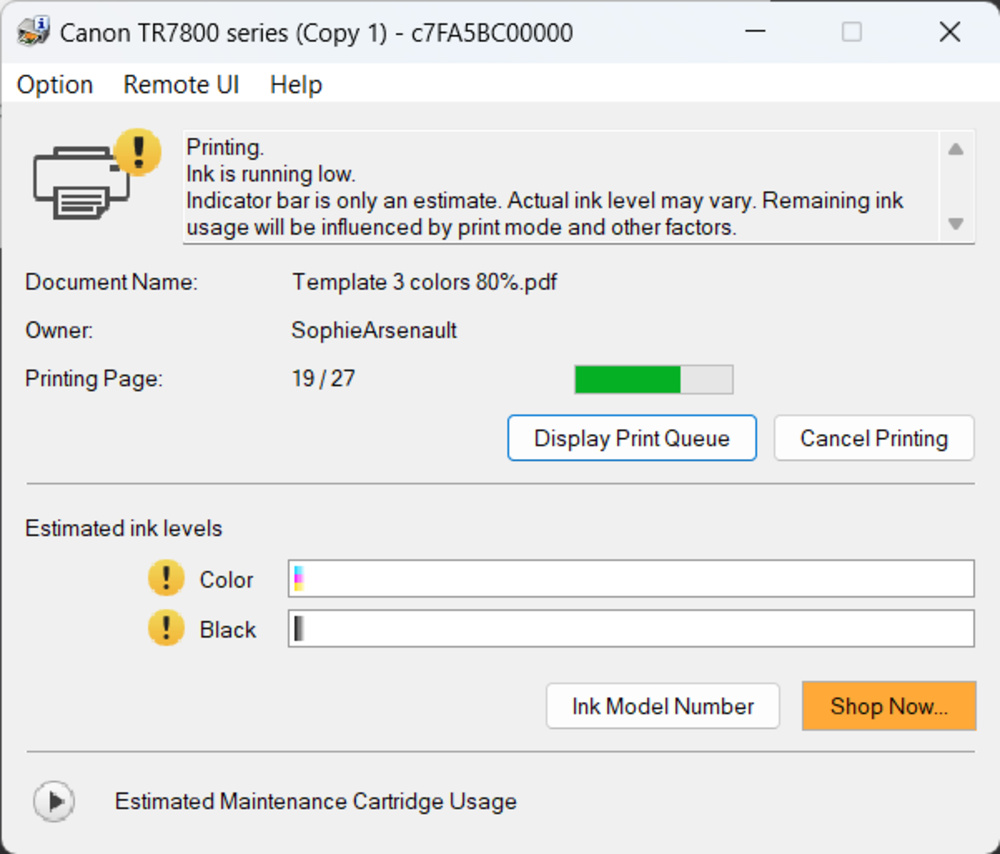Minimize the Canon TR7800 status window

tap(757, 32)
